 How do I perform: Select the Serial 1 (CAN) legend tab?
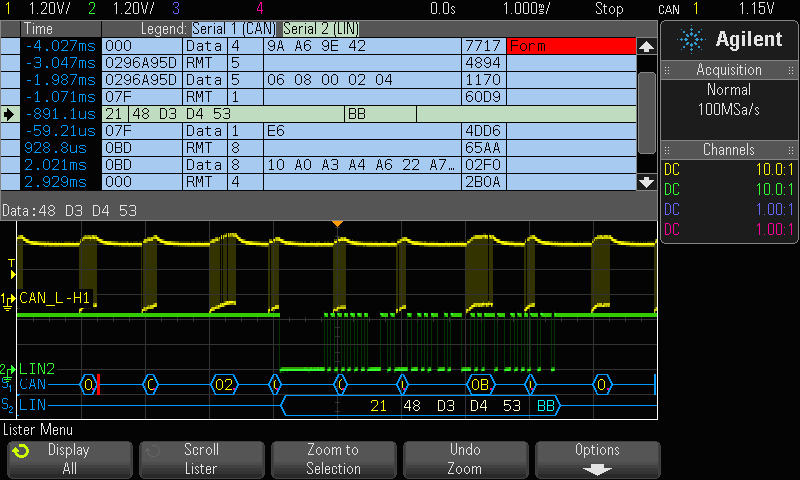click(234, 28)
